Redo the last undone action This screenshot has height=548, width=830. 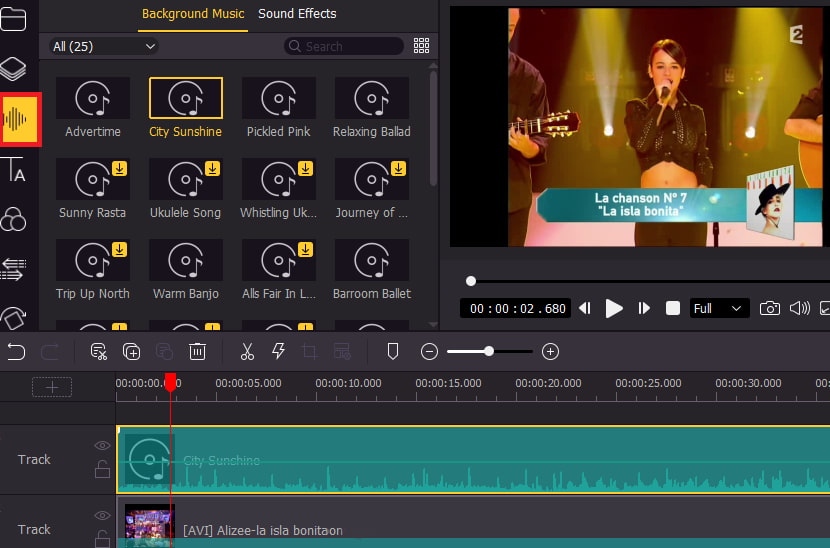[50, 352]
